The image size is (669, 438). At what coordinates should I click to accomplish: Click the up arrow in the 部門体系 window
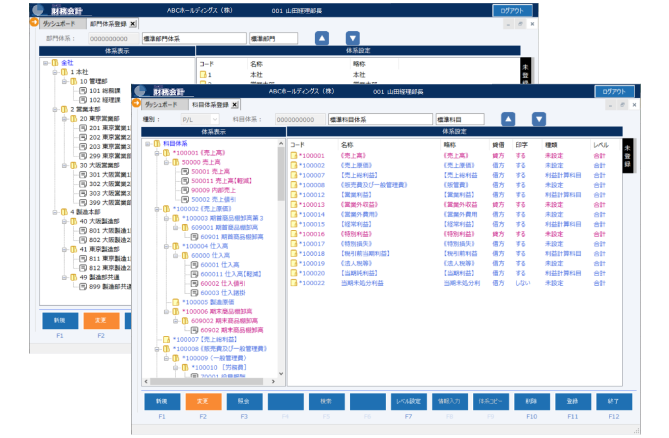pyautogui.click(x=322, y=38)
